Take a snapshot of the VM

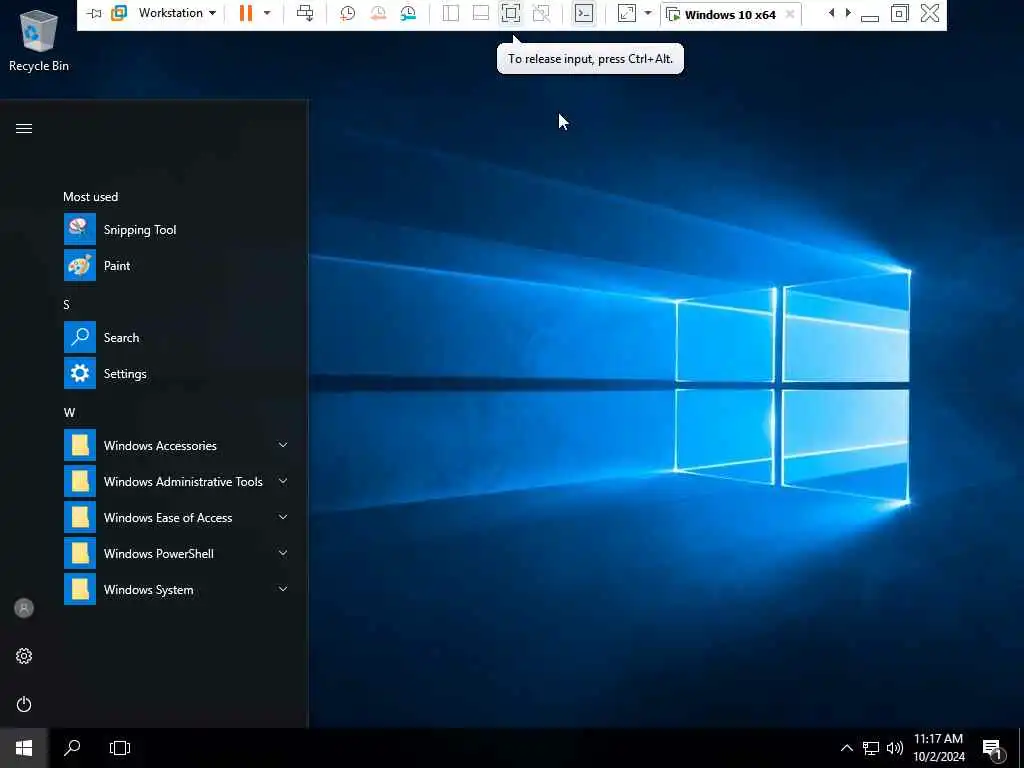tap(347, 13)
